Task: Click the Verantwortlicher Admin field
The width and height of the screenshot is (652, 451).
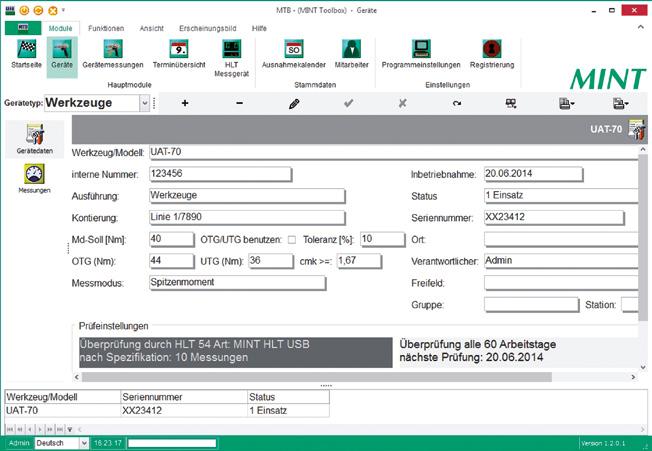Action: tap(561, 261)
